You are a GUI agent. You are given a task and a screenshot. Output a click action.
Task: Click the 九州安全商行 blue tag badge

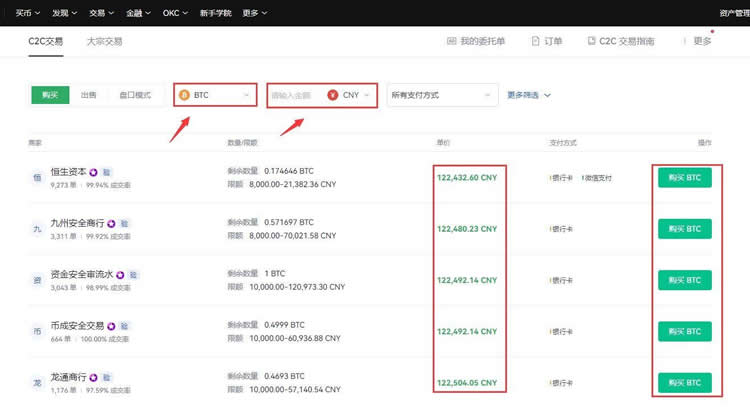[124, 223]
